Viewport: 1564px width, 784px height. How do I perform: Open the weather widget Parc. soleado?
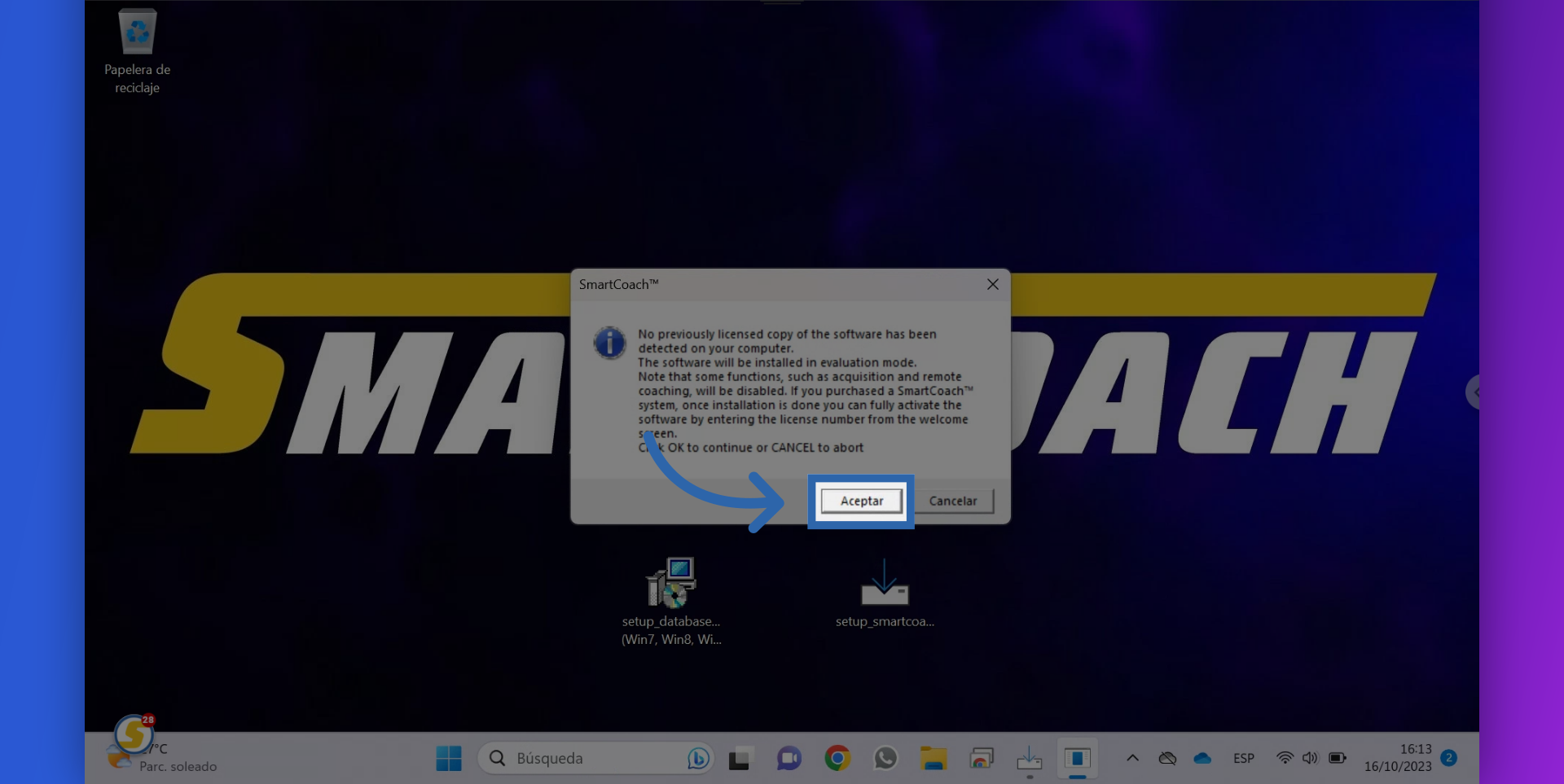(x=163, y=757)
